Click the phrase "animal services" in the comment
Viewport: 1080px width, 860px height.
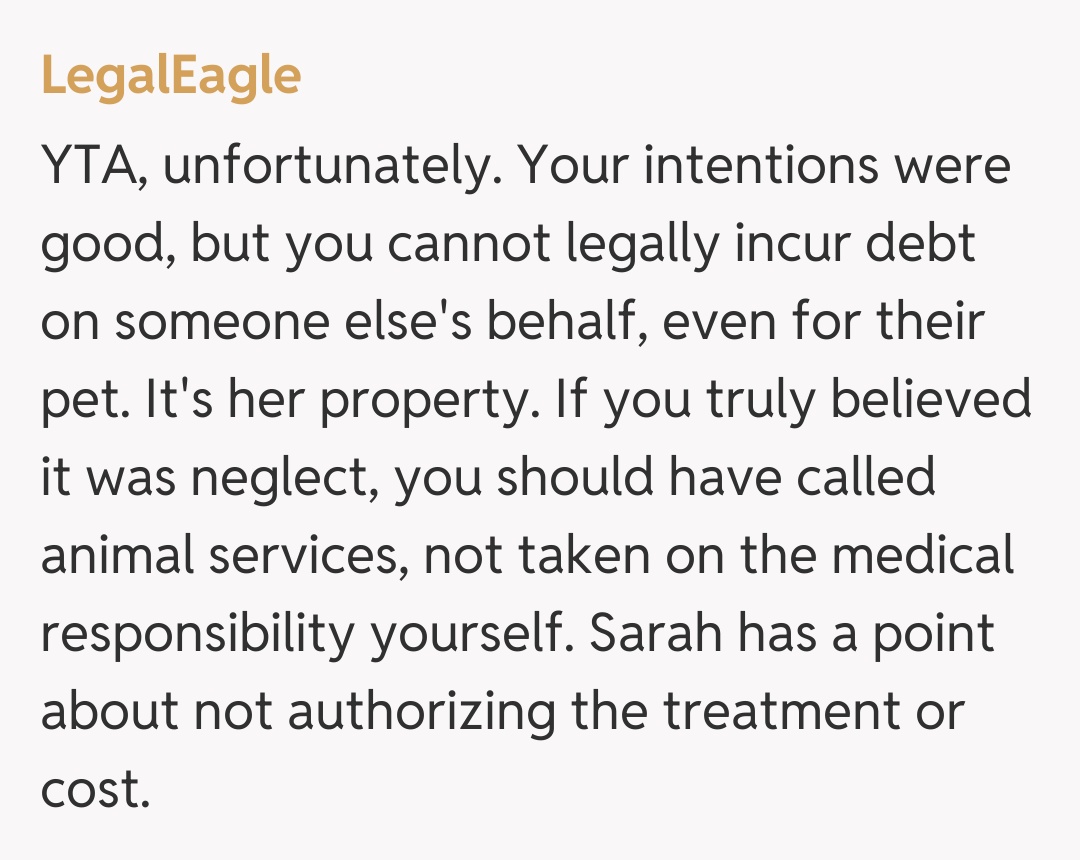[222, 556]
